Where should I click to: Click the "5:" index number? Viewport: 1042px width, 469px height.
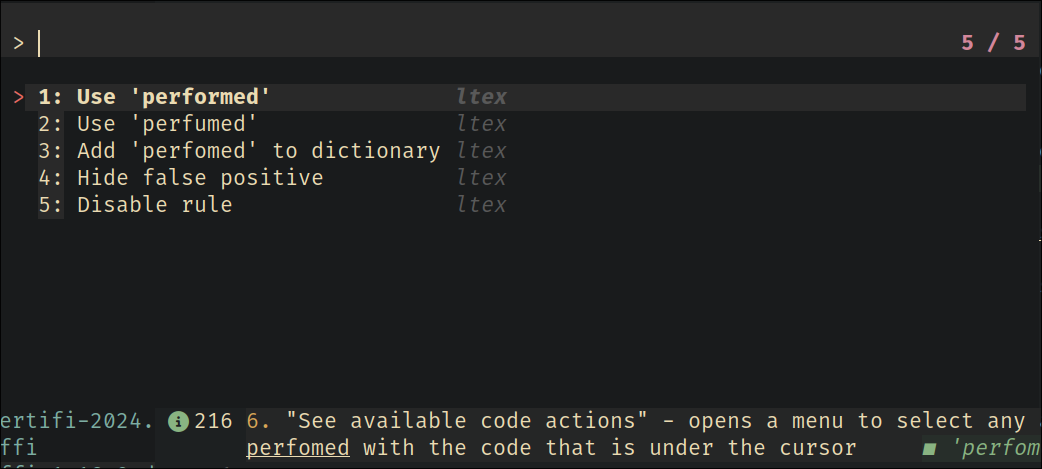pos(51,205)
